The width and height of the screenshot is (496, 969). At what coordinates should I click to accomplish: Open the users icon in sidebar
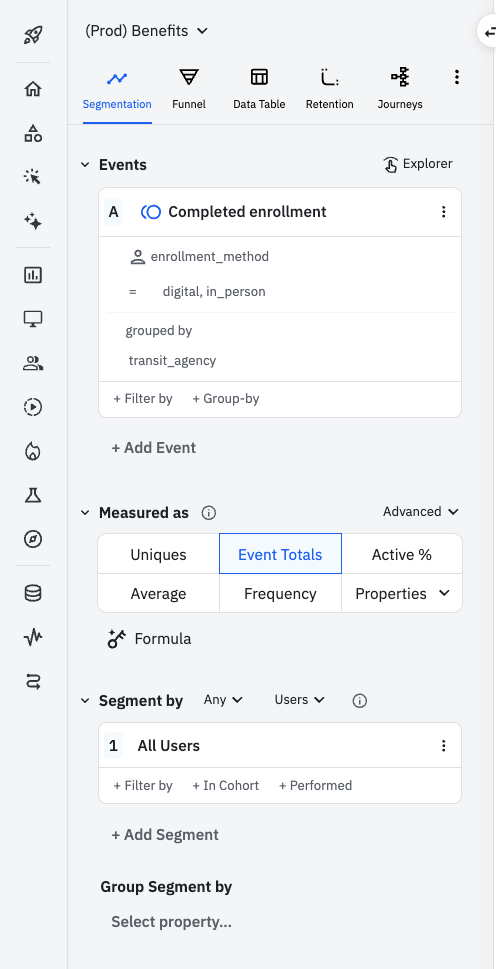pyautogui.click(x=33, y=363)
